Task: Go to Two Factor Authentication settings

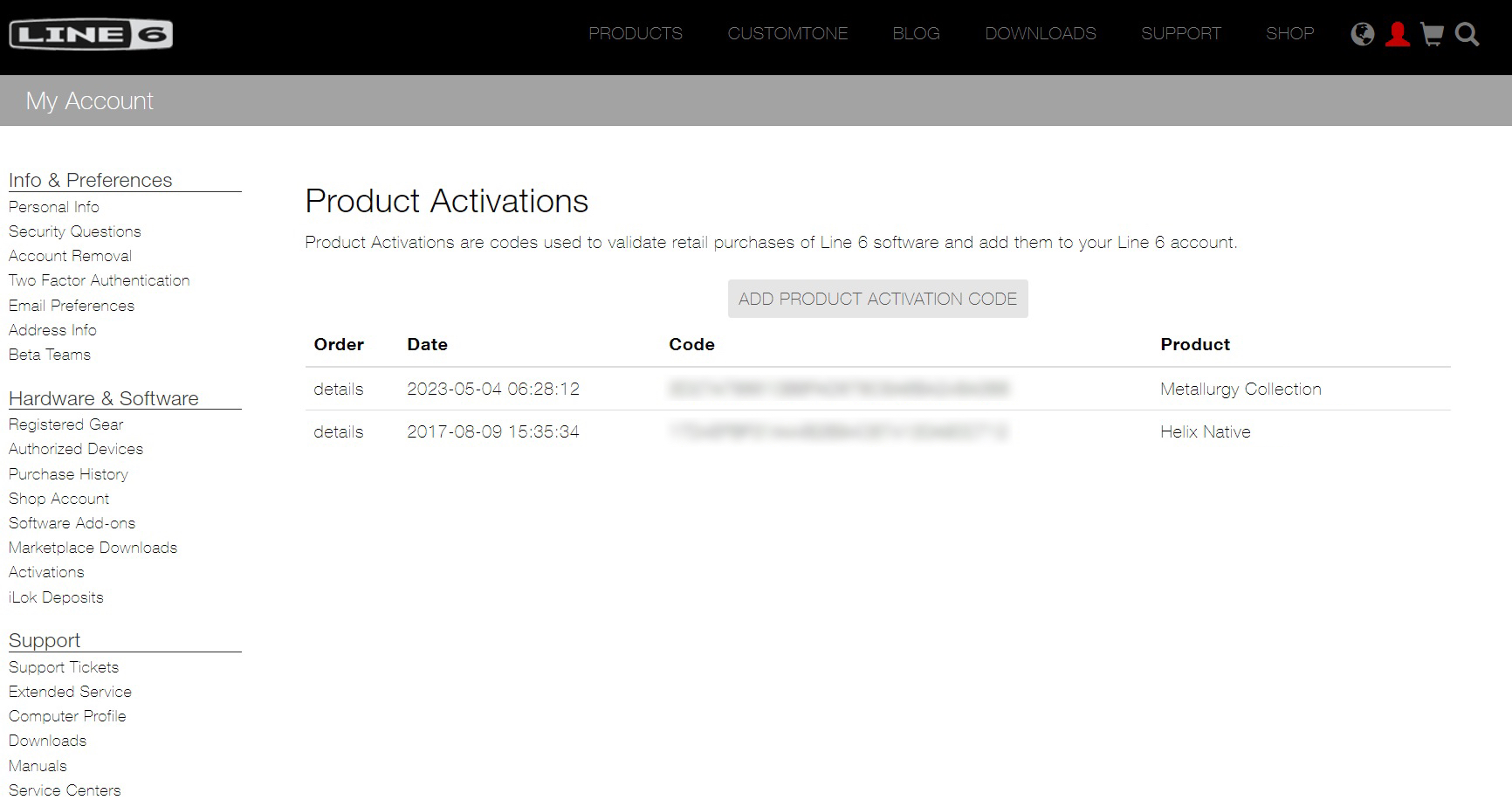Action: 99,280
